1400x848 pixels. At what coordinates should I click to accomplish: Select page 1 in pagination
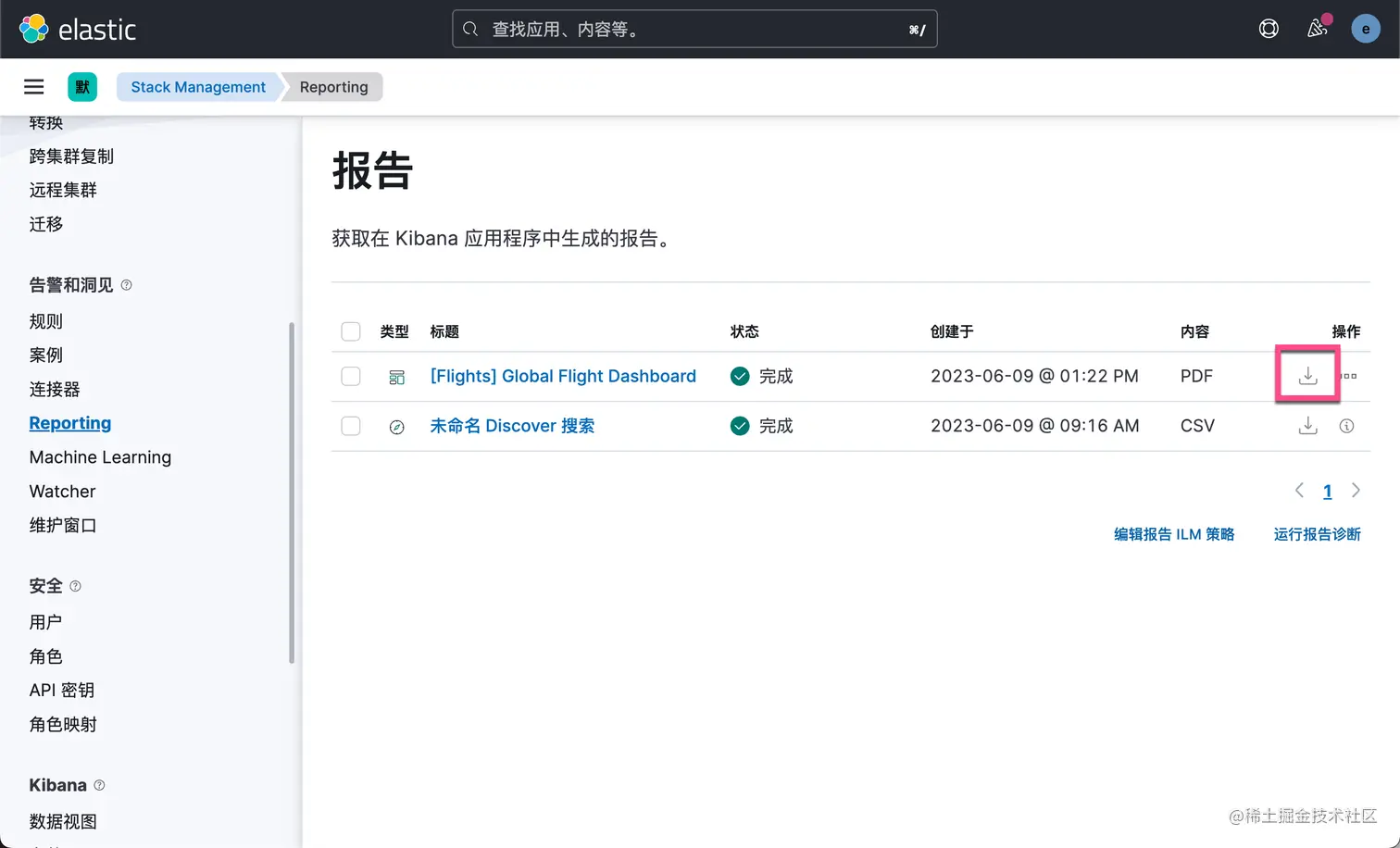(x=1327, y=492)
